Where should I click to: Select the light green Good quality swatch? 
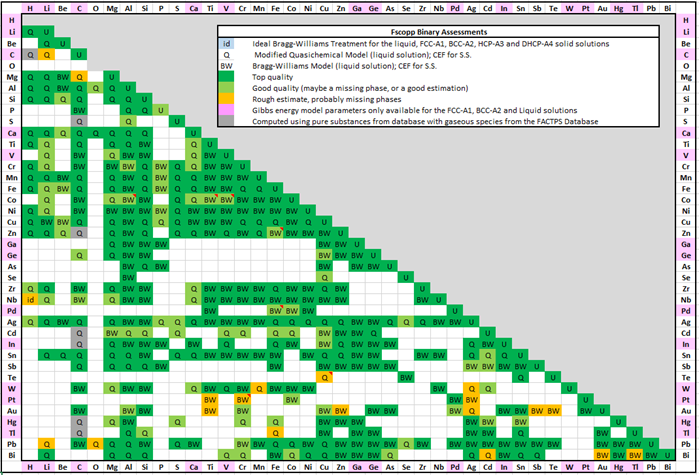point(226,87)
